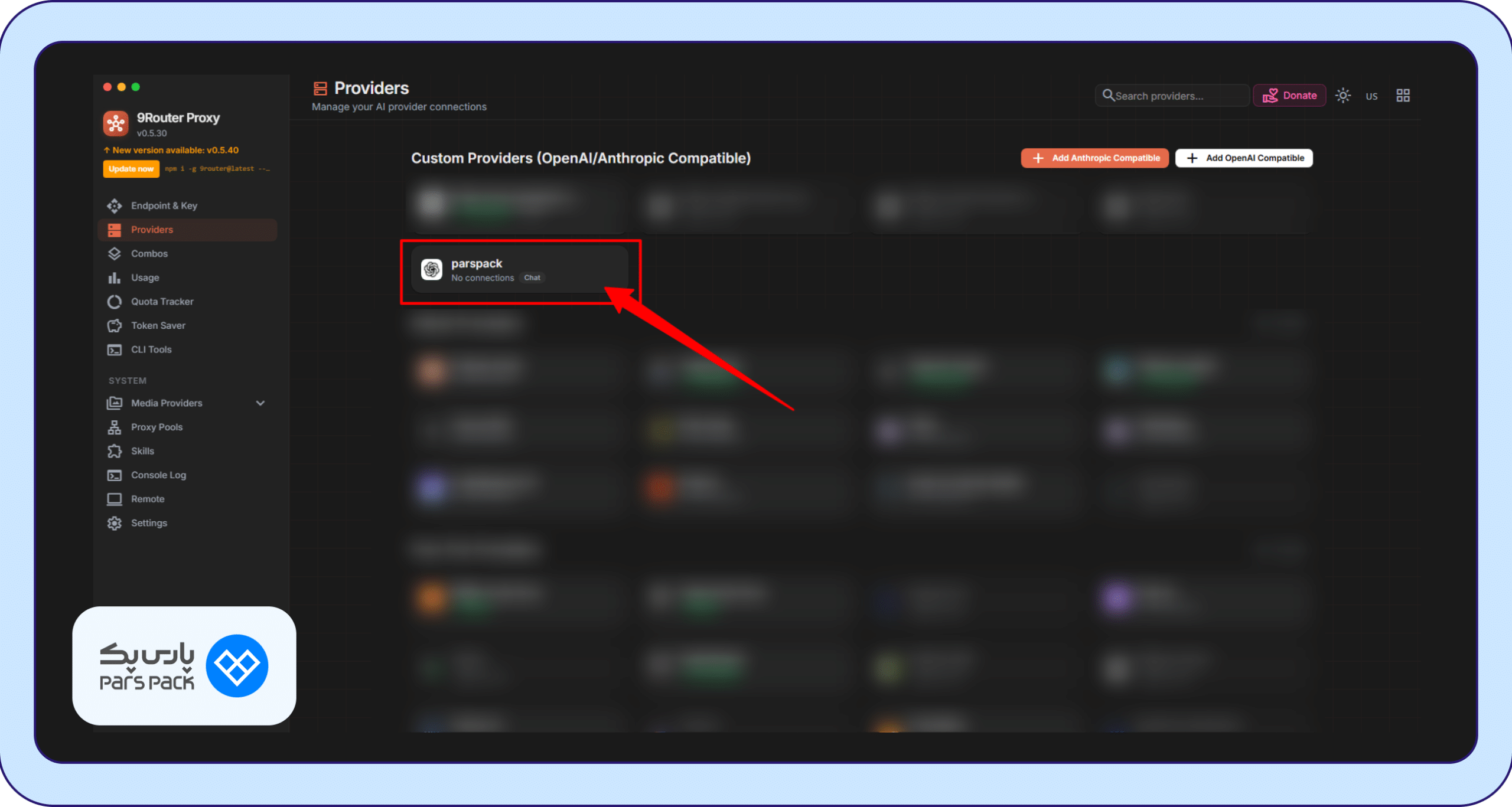The width and height of the screenshot is (1512, 807).
Task: Click the Update now button
Action: point(131,169)
